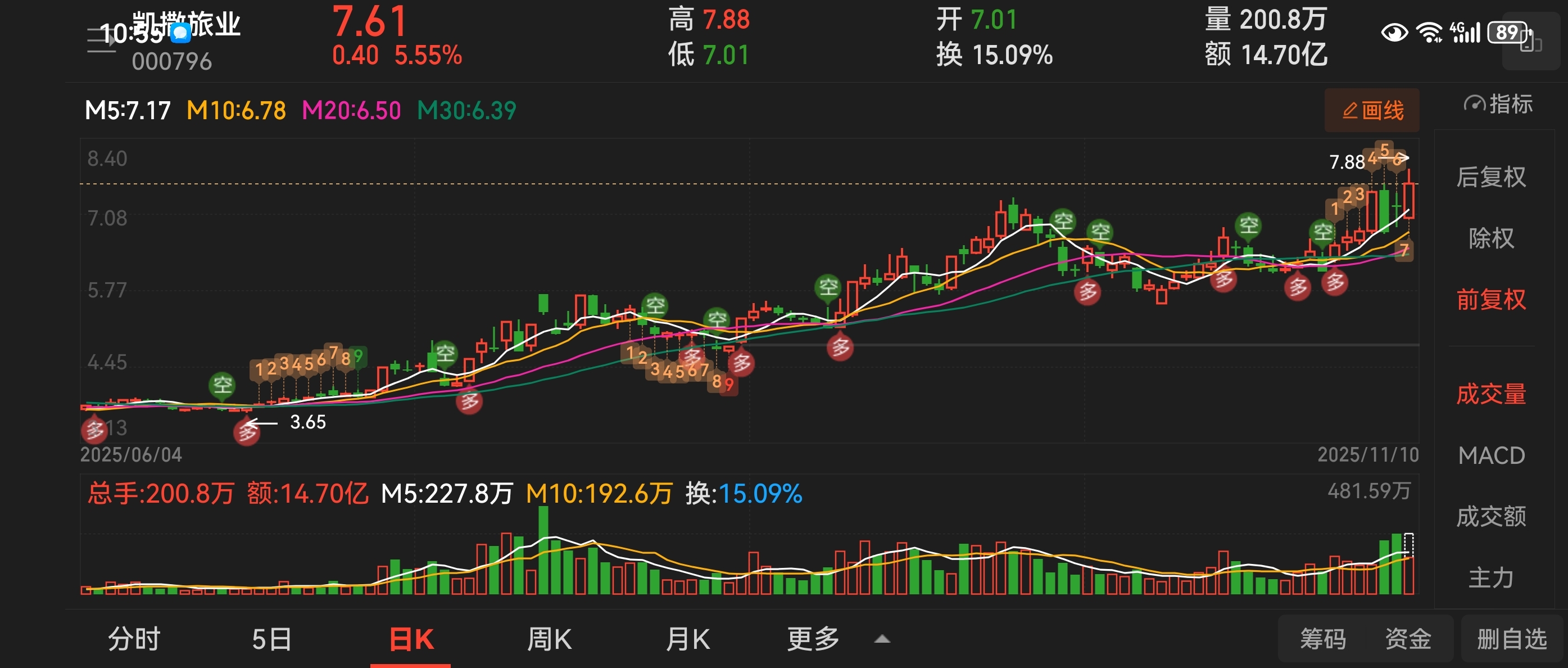
Task: Tap the stock list menu icon top-left
Action: click(101, 41)
